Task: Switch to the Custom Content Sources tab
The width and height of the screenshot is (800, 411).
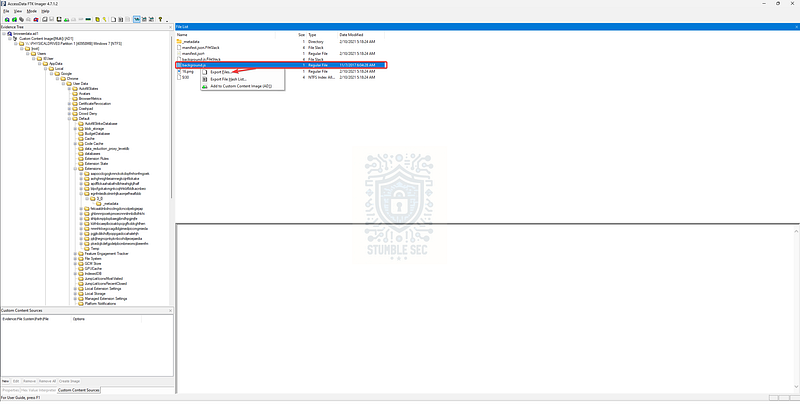Action: (79, 390)
